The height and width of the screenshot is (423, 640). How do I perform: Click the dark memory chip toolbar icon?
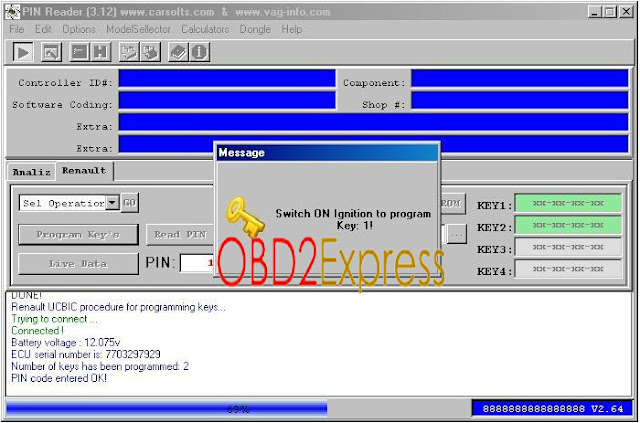(x=80, y=52)
